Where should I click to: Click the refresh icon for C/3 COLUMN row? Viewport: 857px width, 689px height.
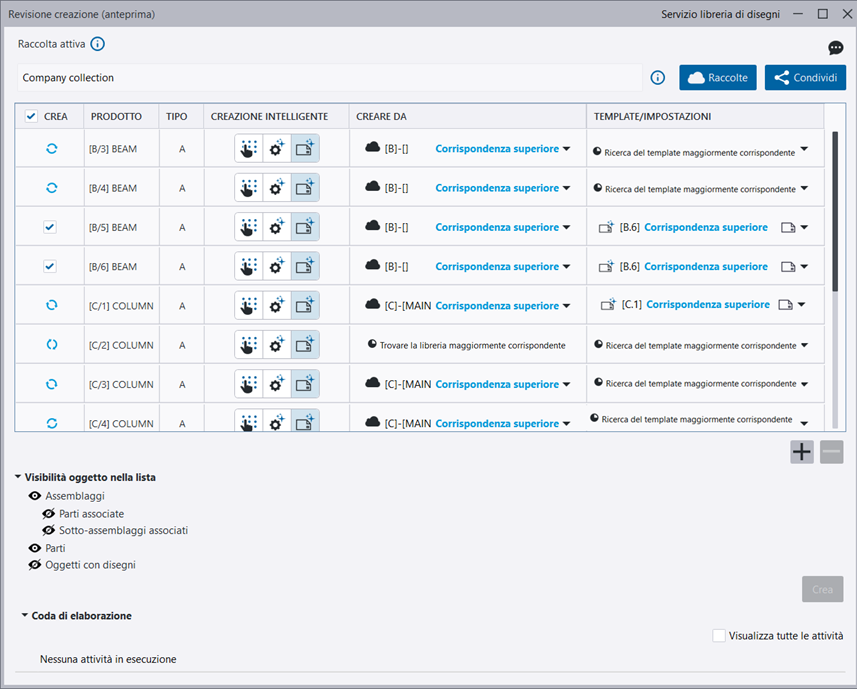click(x=52, y=384)
